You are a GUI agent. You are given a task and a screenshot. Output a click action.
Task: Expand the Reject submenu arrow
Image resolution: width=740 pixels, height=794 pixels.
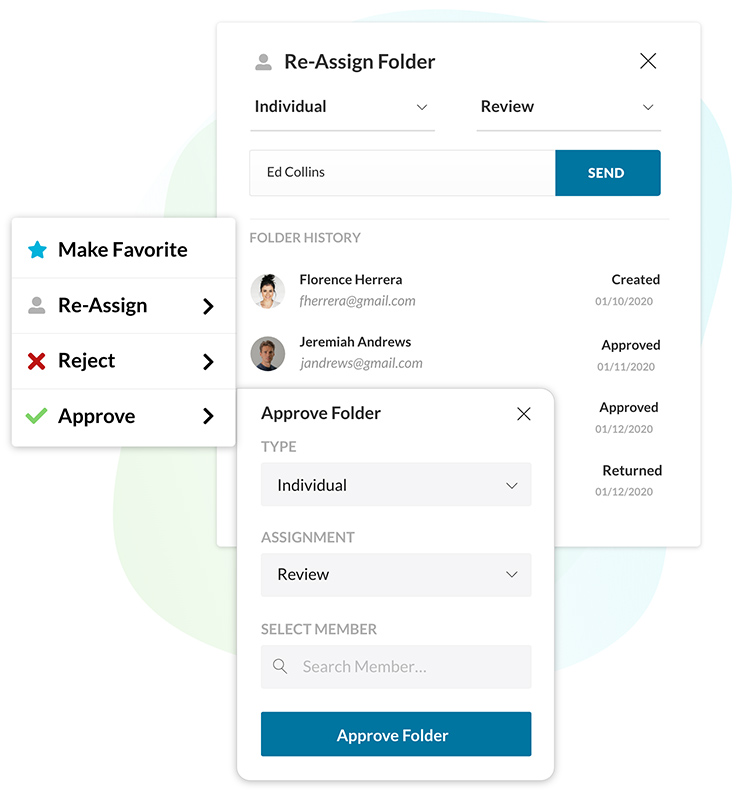[x=208, y=361]
